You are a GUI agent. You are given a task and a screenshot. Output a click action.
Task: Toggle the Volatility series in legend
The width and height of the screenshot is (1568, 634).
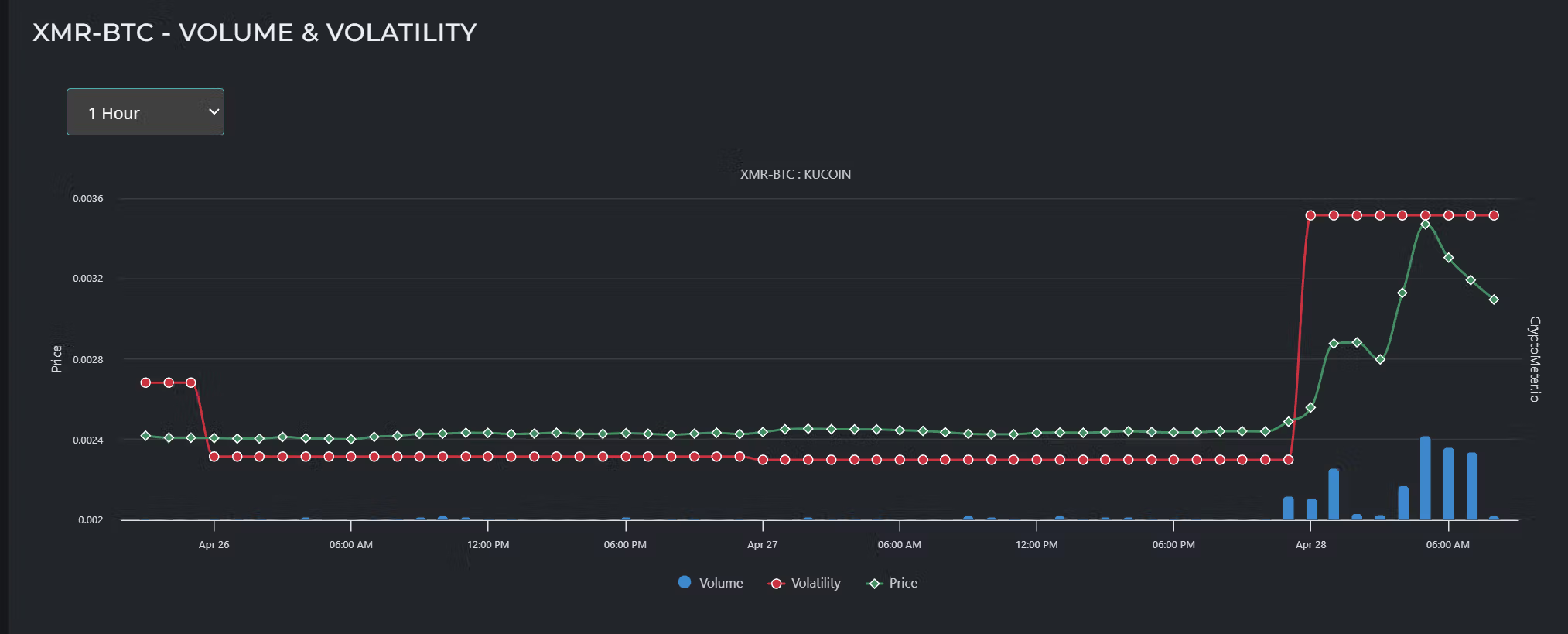tap(804, 583)
